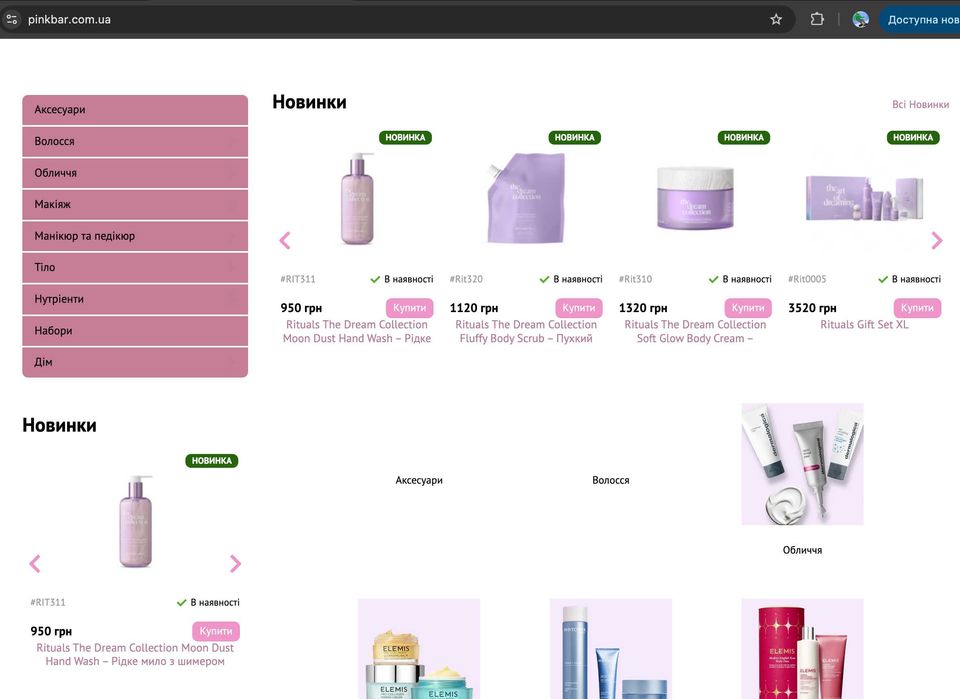
Task: Click product code #Rit310
Action: [x=636, y=279]
